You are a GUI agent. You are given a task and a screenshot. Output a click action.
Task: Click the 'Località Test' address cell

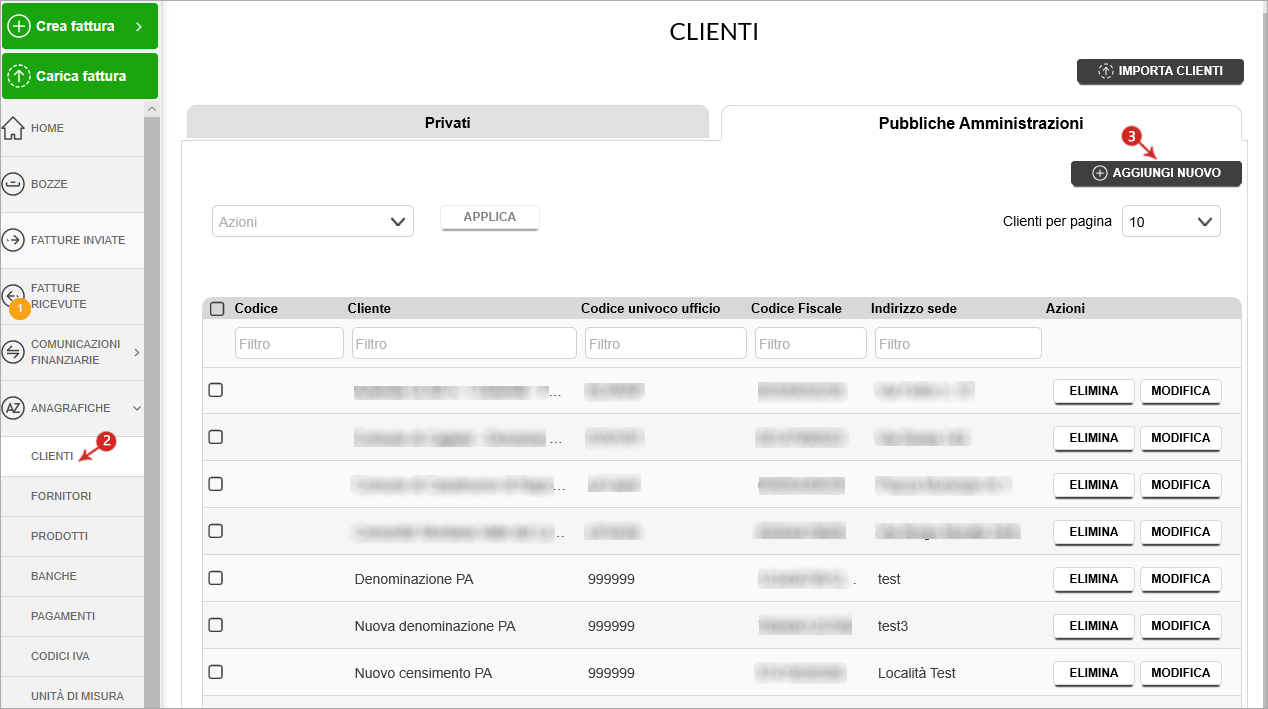pyautogui.click(x=917, y=673)
